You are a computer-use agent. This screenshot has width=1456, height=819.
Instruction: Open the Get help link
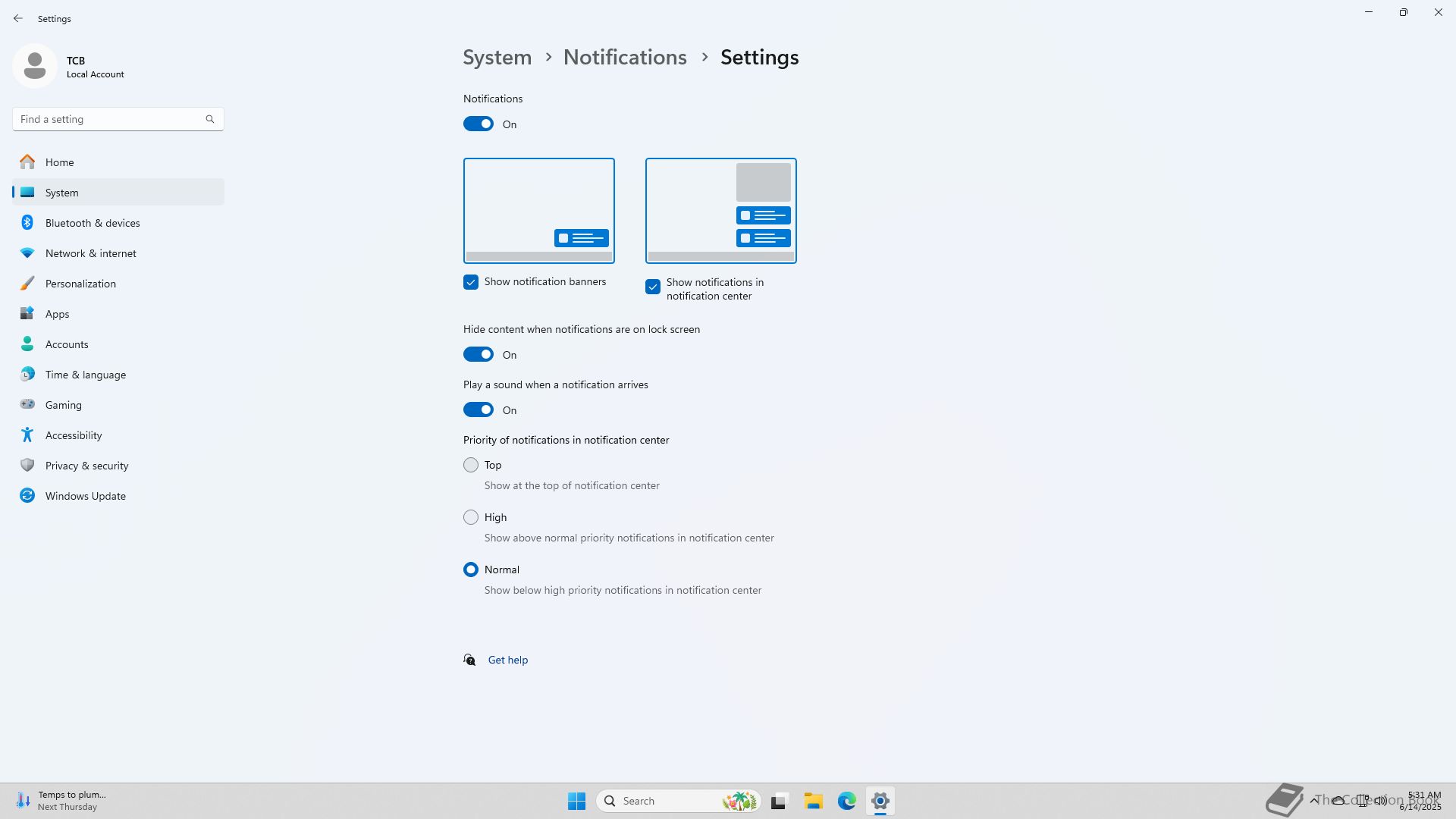(508, 660)
